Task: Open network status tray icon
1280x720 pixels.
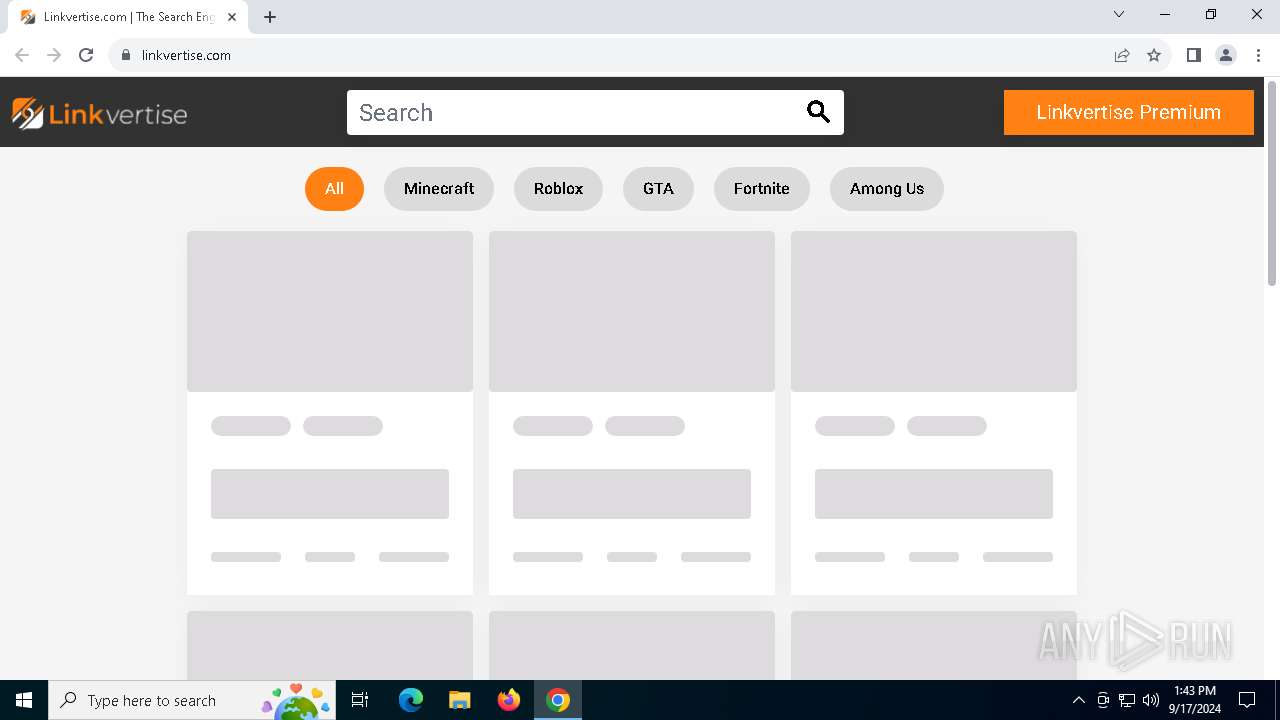Action: click(1127, 700)
